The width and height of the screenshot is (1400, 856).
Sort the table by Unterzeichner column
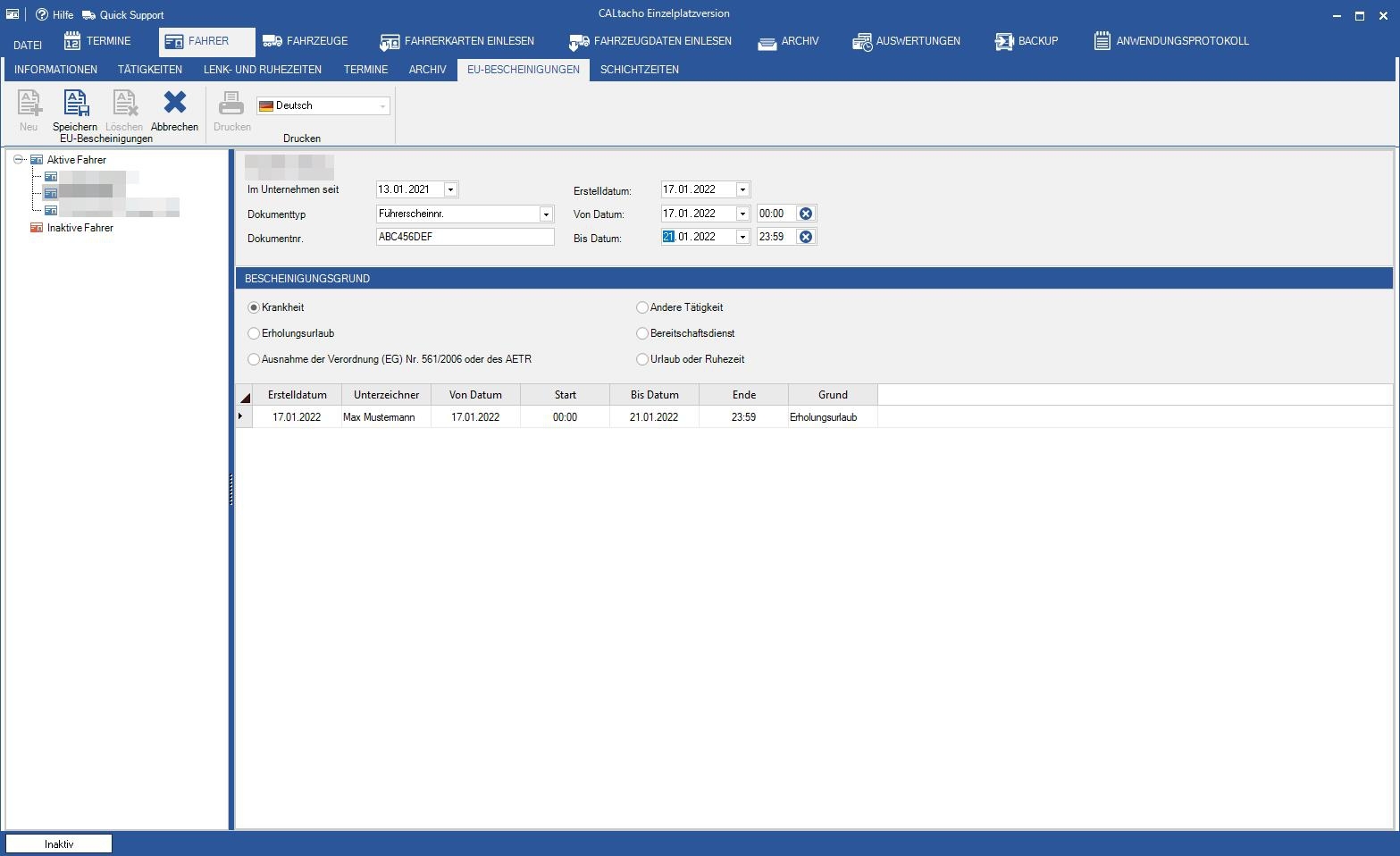click(x=386, y=395)
